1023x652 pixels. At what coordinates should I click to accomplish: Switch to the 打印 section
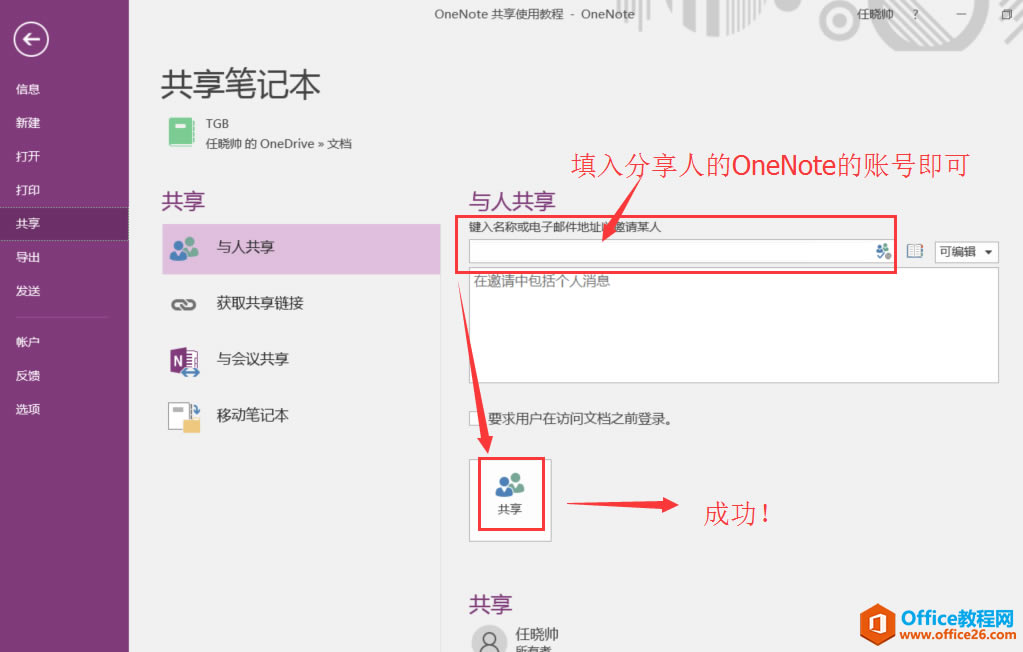pos(27,189)
